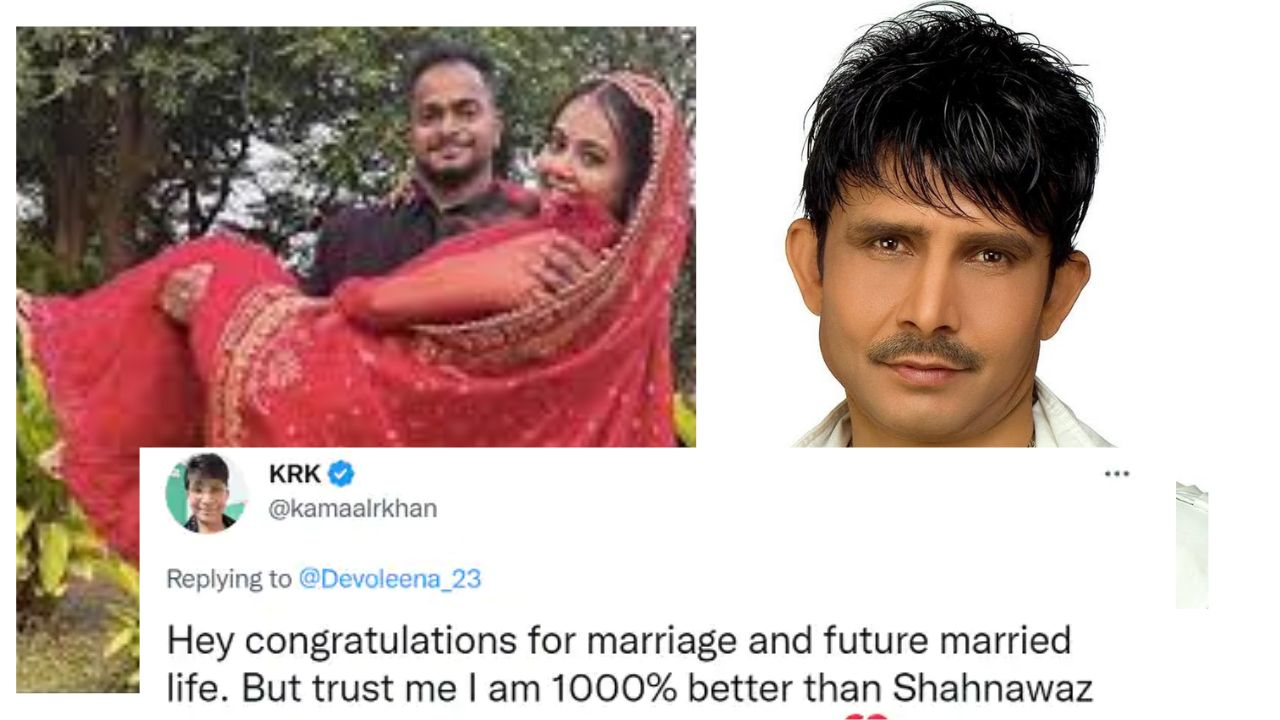The height and width of the screenshot is (720, 1280).
Task: Open the @kamaalrkhan handle
Action: pos(353,508)
